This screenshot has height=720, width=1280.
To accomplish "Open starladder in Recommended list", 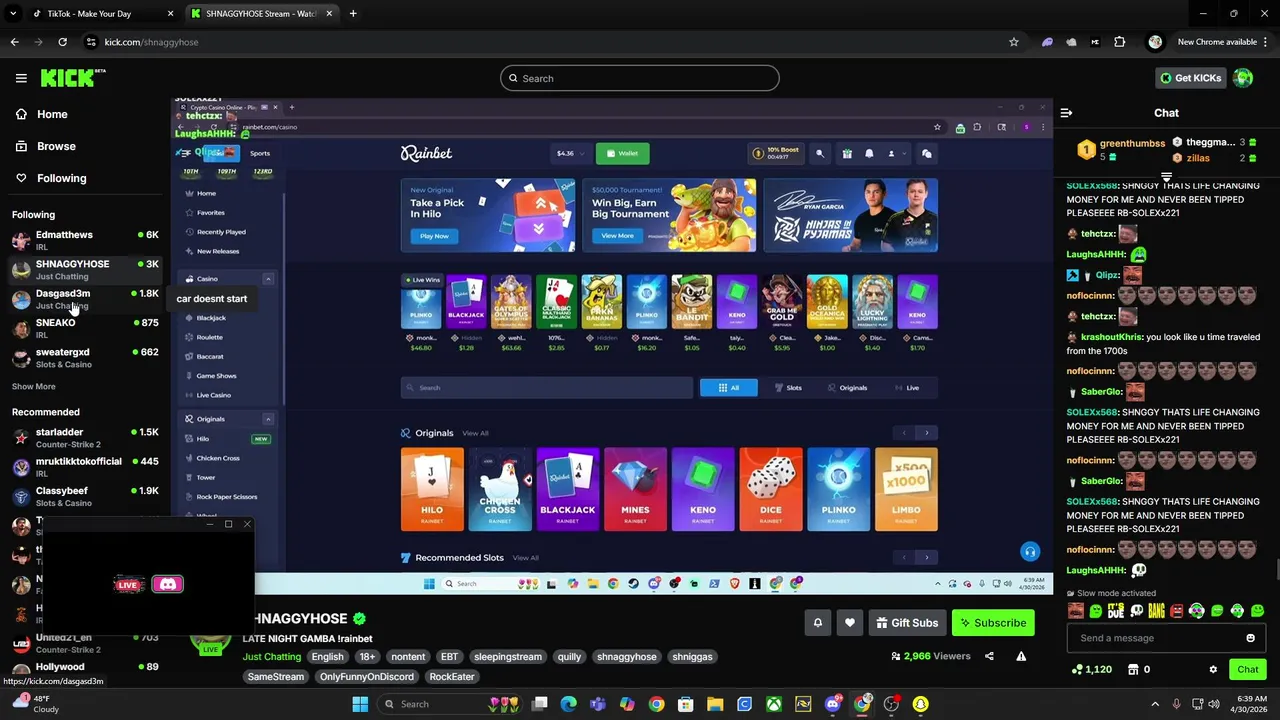I will 85,438.
